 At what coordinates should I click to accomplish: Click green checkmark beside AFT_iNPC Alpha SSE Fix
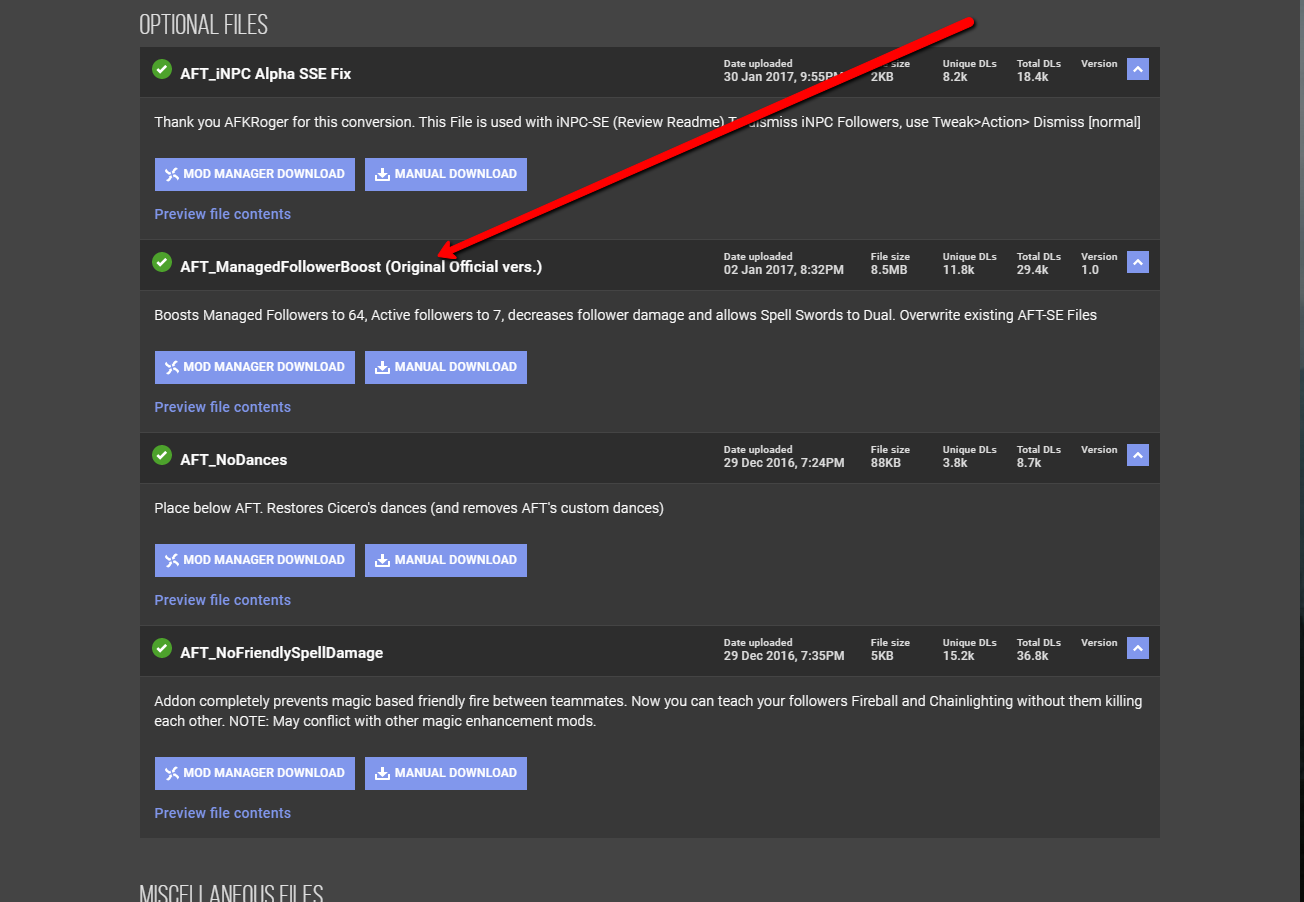point(161,69)
